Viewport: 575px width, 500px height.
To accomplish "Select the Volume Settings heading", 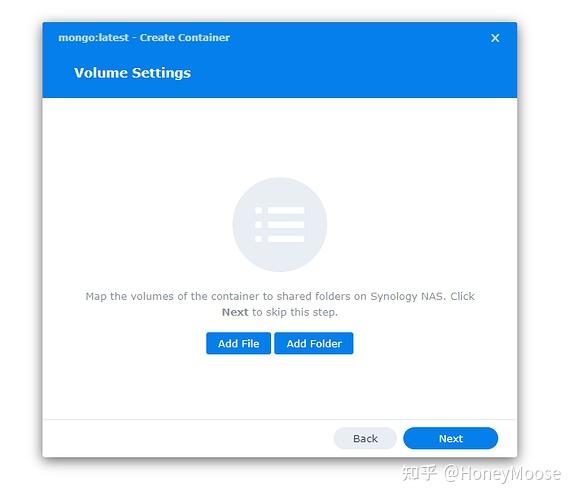I will coord(132,73).
